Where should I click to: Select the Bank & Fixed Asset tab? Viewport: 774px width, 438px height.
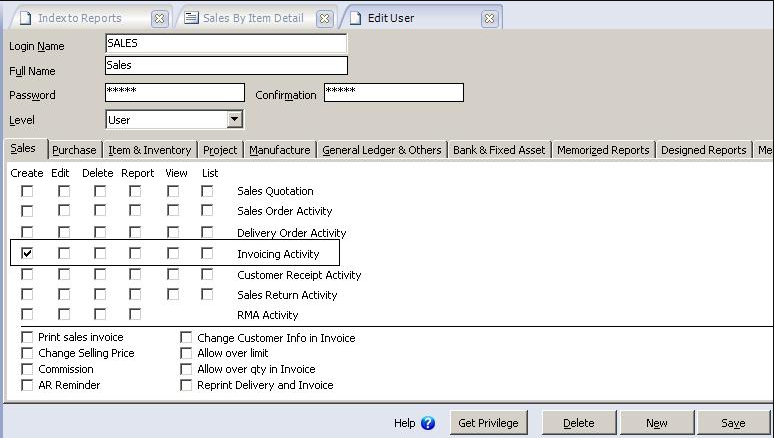(x=499, y=150)
